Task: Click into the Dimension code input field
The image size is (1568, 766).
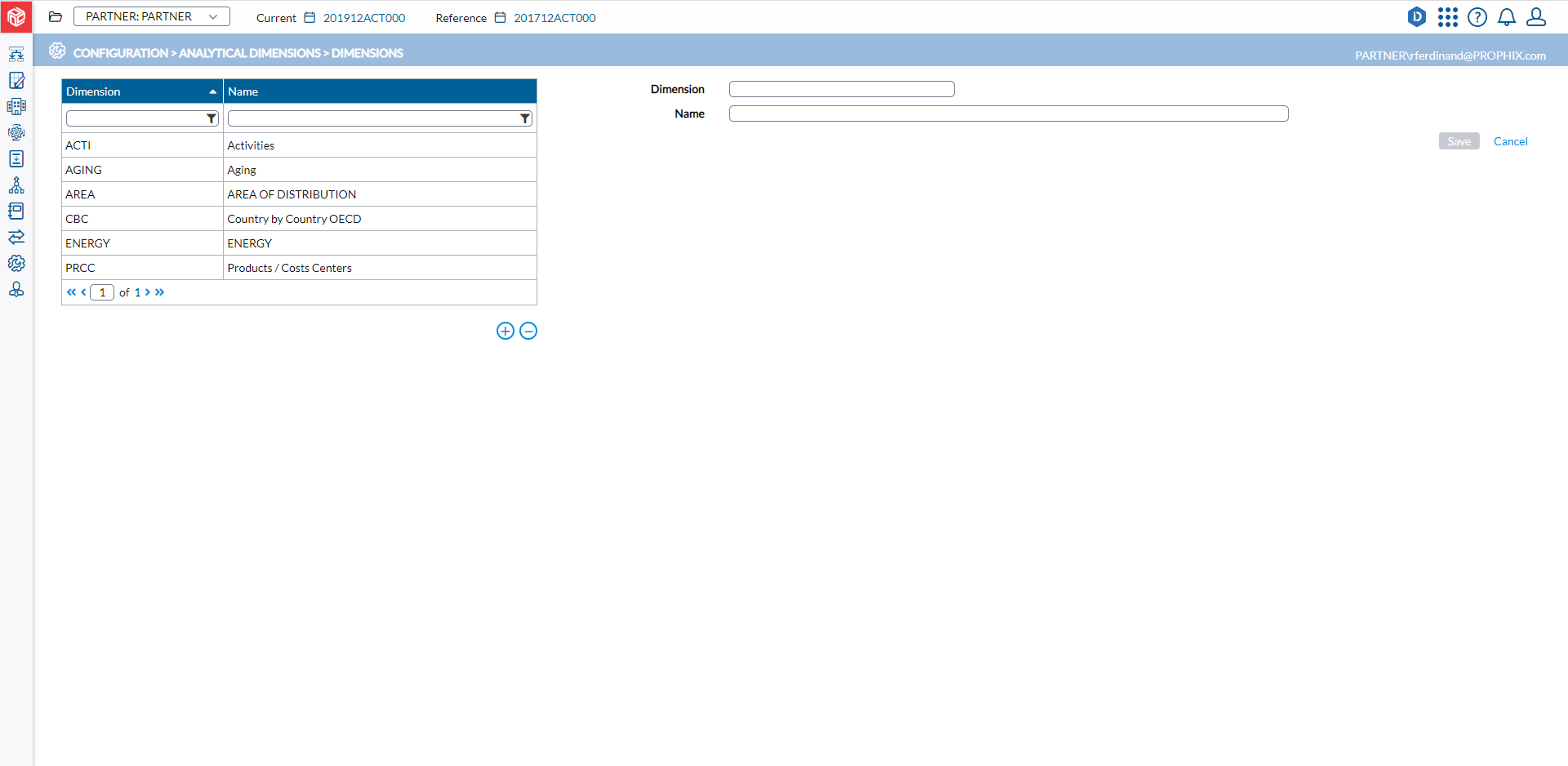Action: tap(841, 89)
